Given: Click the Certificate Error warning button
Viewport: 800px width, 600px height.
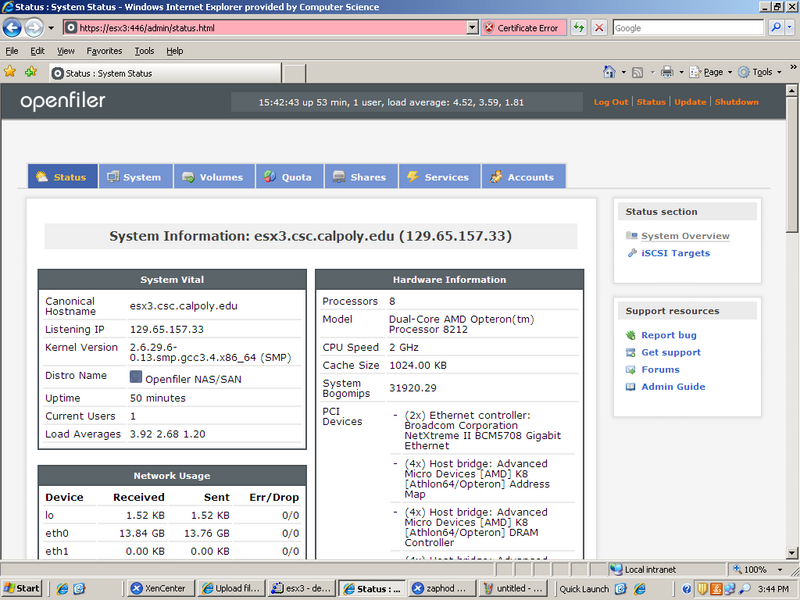Looking at the screenshot, I should tap(523, 28).
